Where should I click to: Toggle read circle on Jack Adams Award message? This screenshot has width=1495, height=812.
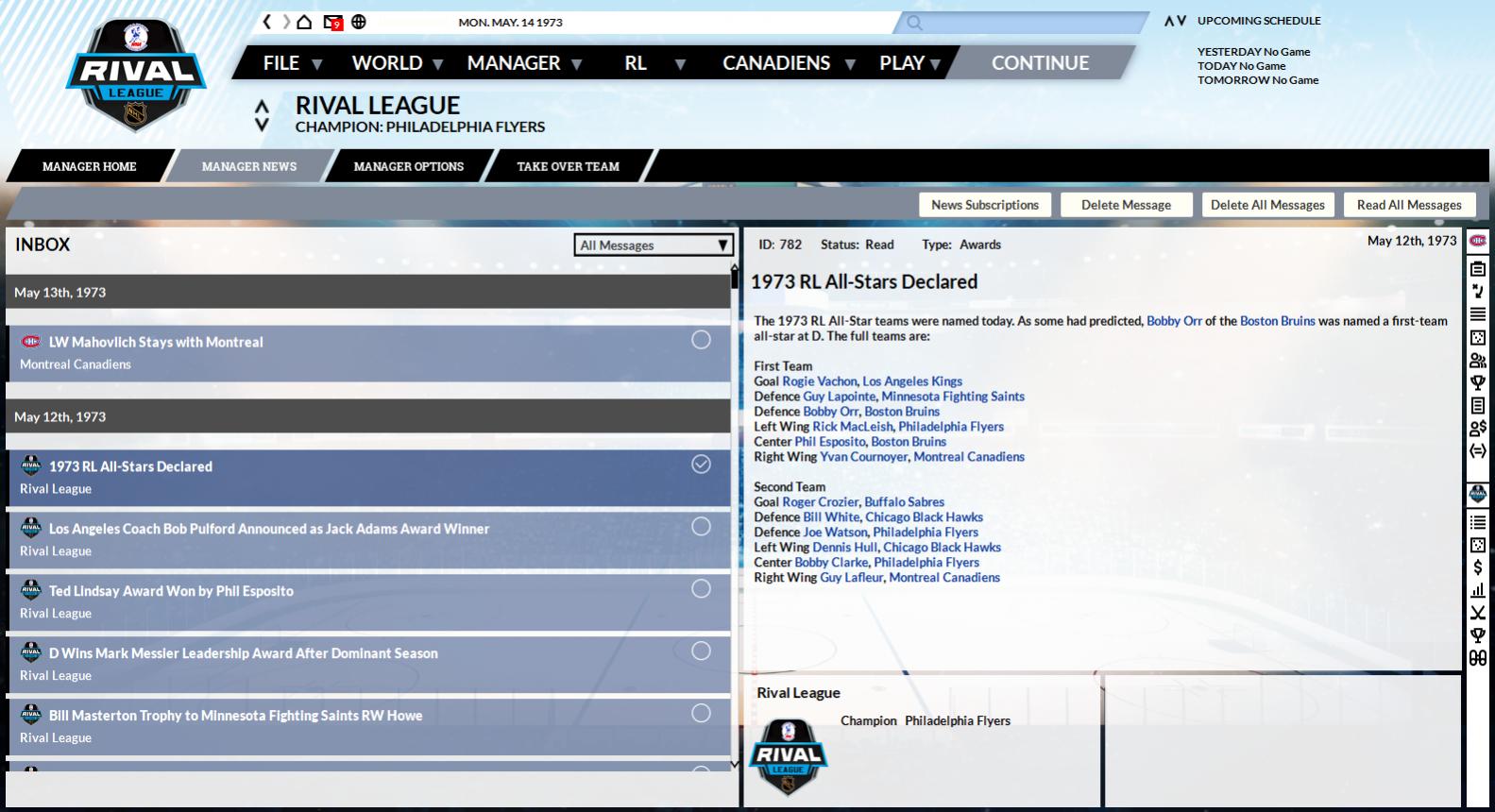click(x=701, y=526)
